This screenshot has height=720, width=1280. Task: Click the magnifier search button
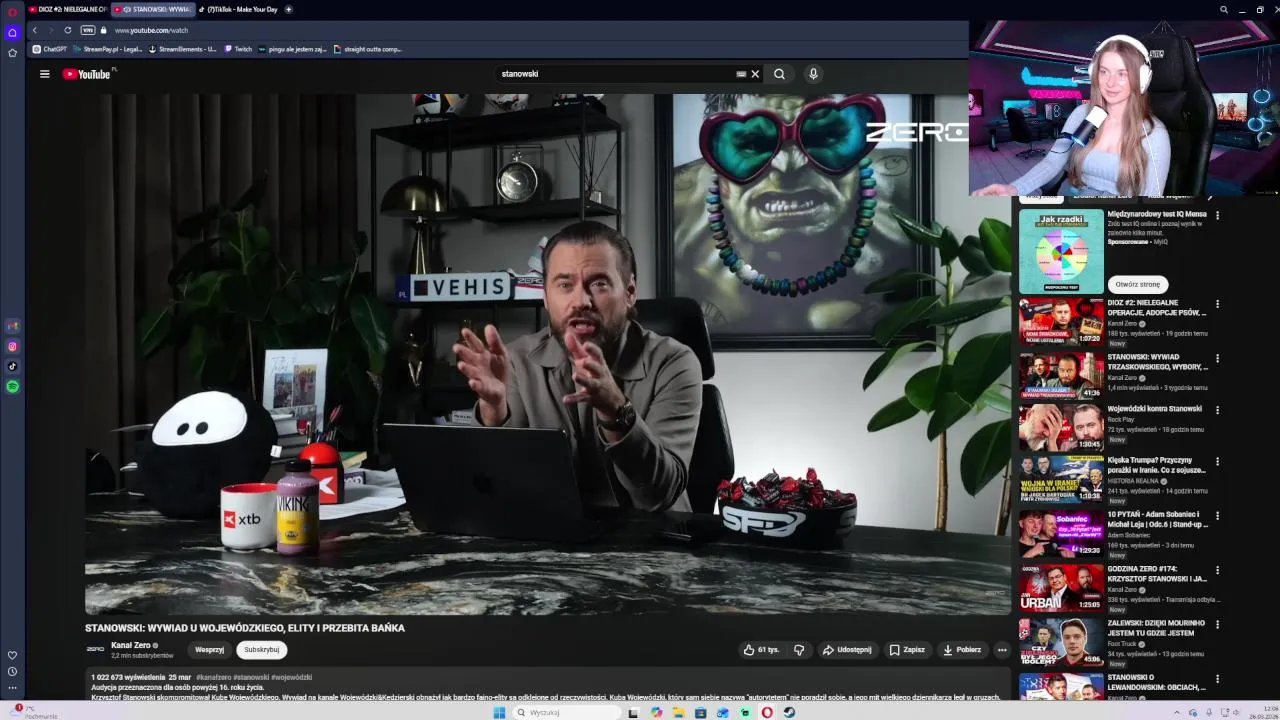(x=779, y=74)
